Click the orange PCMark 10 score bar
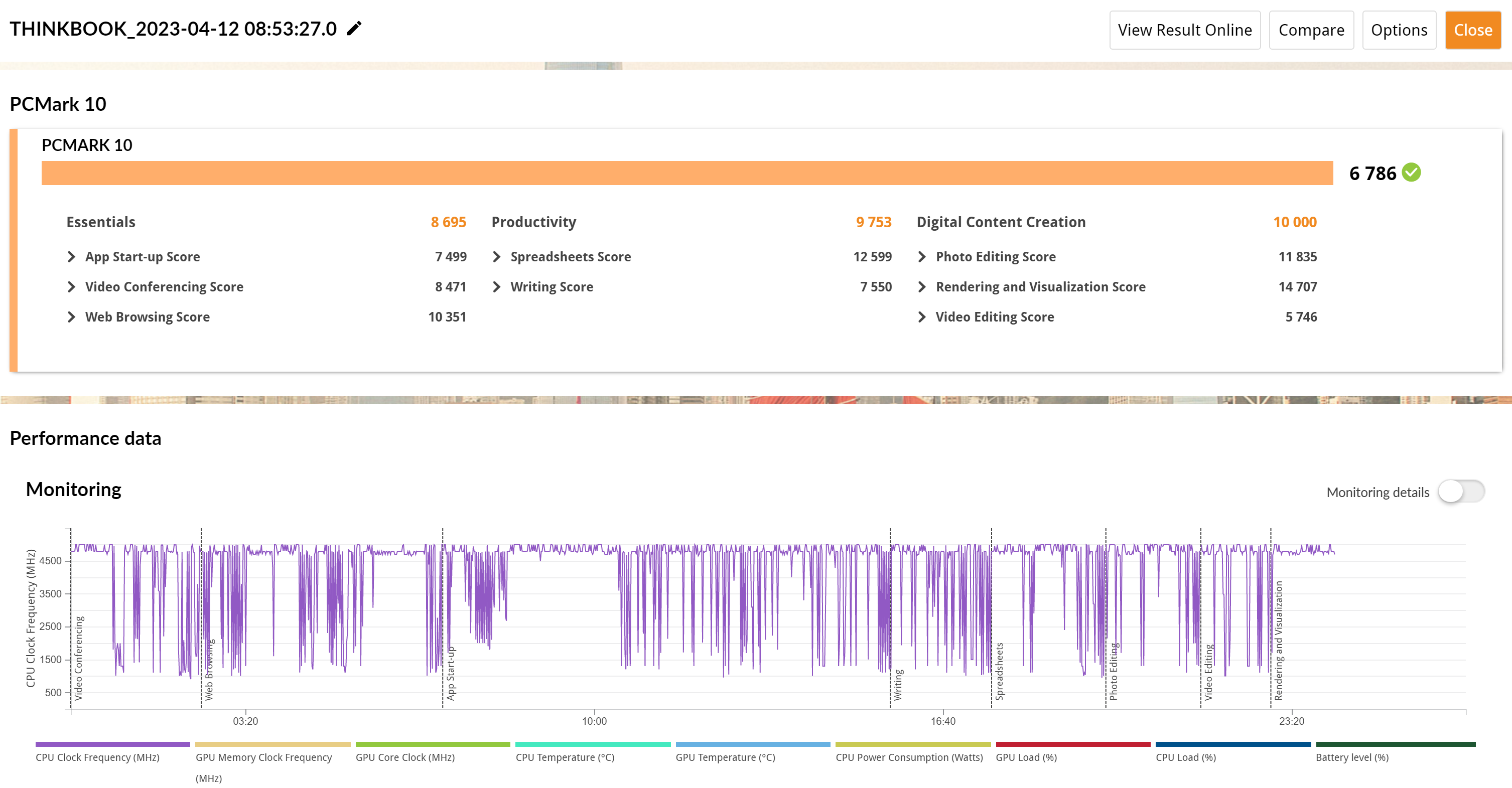The width and height of the screenshot is (1512, 788). [686, 173]
